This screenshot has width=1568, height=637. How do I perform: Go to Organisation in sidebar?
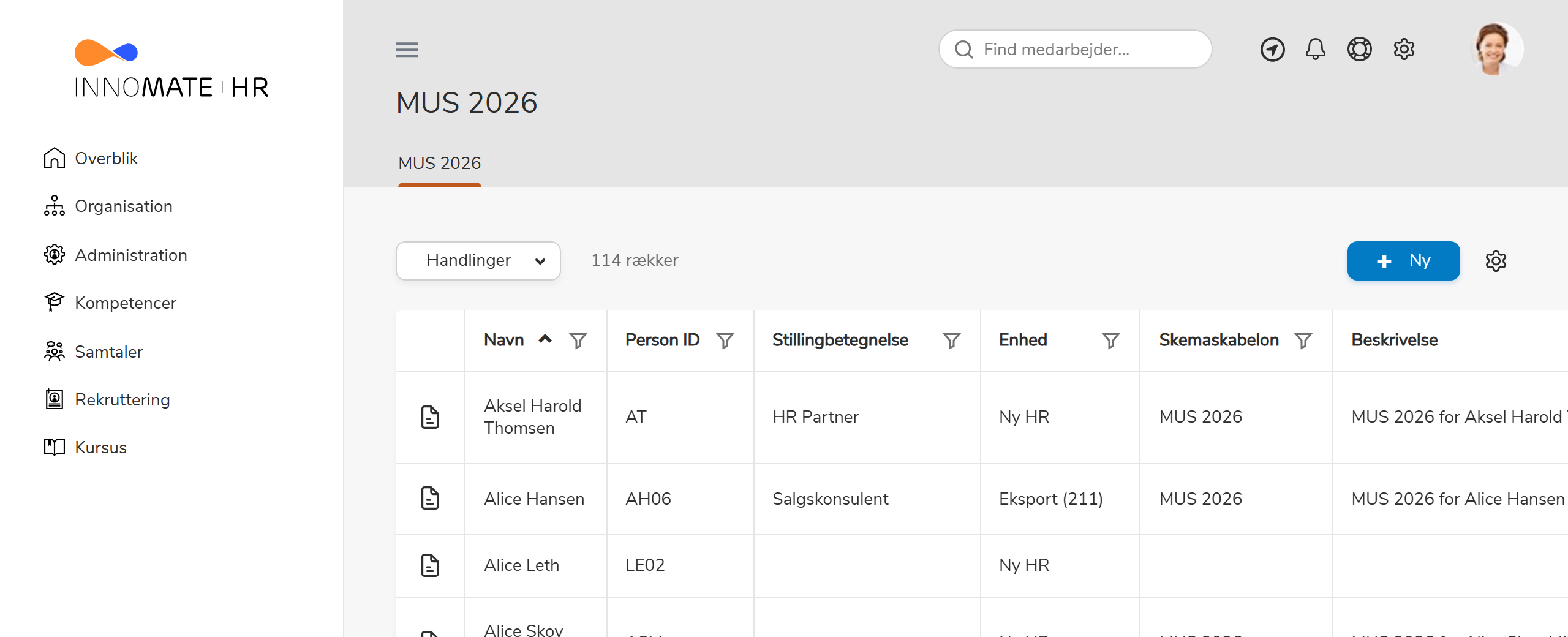124,206
